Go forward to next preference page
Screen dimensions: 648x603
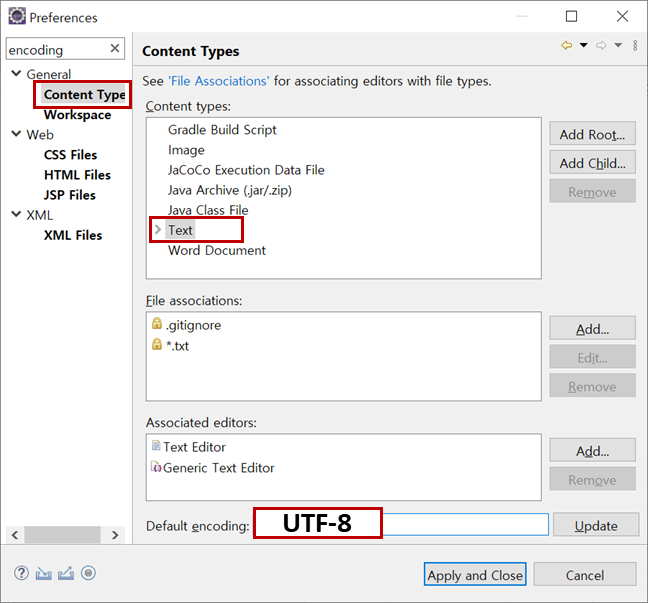[x=601, y=45]
